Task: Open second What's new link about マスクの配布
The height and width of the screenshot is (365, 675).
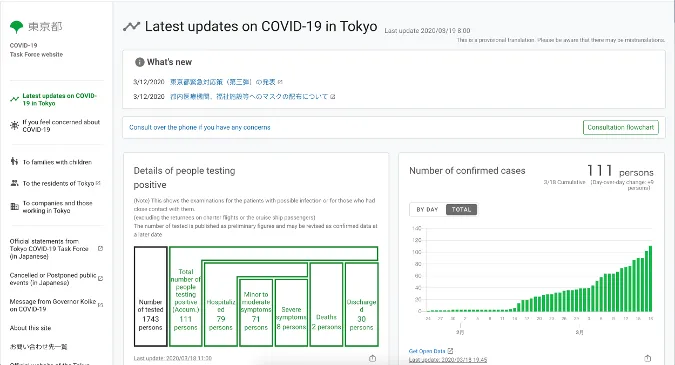Action: coord(249,97)
